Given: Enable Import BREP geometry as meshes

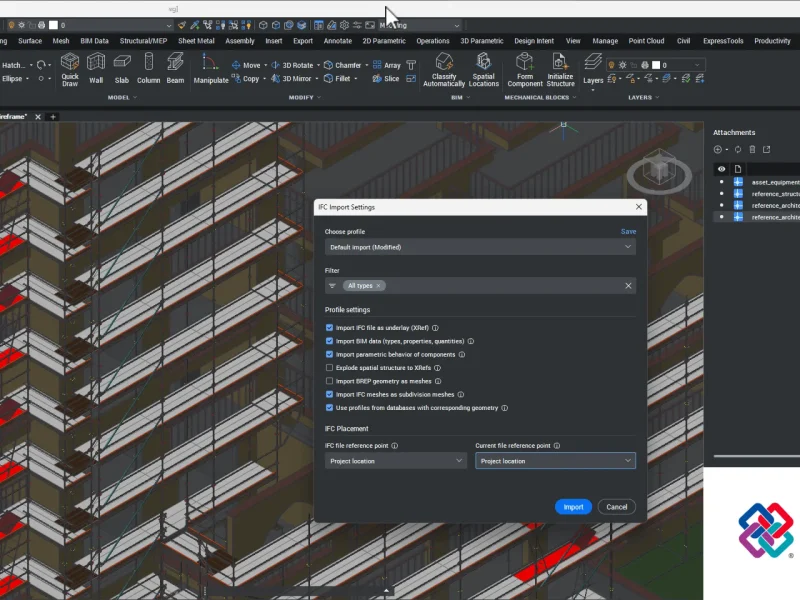Looking at the screenshot, I should coord(329,381).
